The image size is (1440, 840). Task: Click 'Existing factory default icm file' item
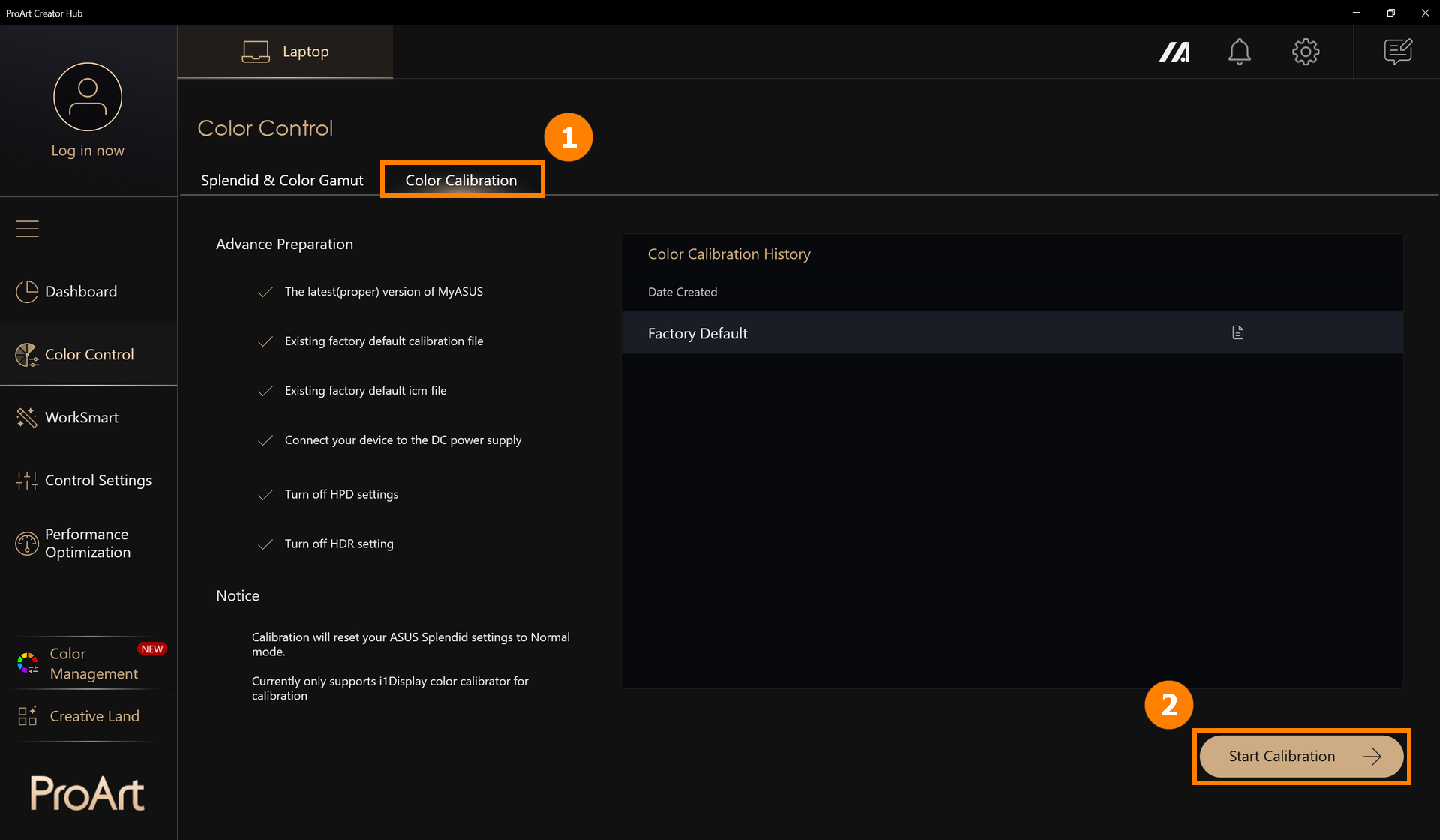tap(365, 390)
